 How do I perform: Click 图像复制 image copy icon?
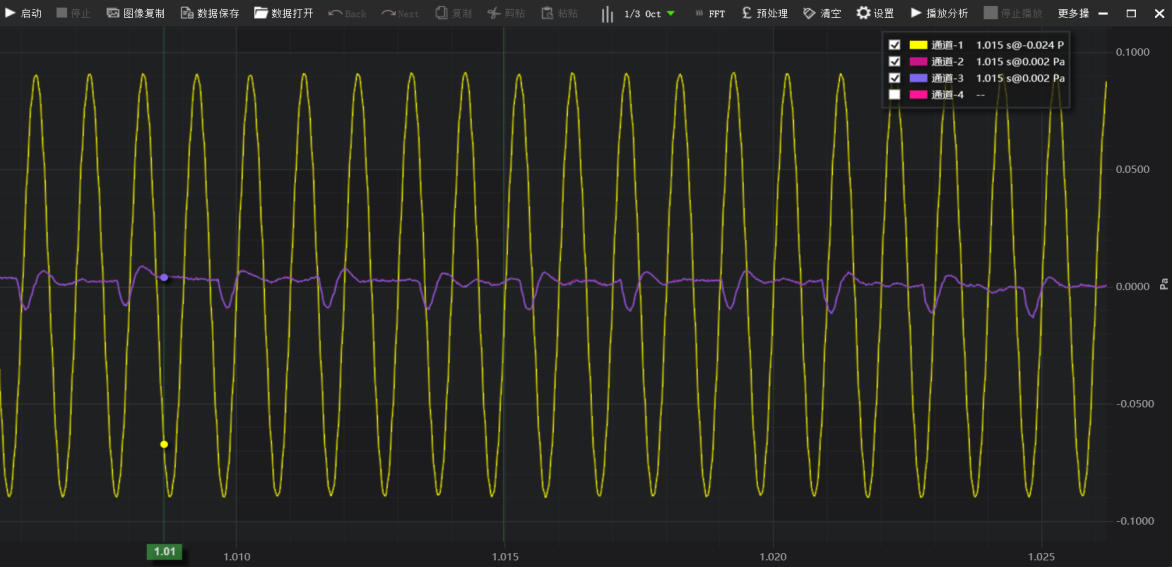113,14
